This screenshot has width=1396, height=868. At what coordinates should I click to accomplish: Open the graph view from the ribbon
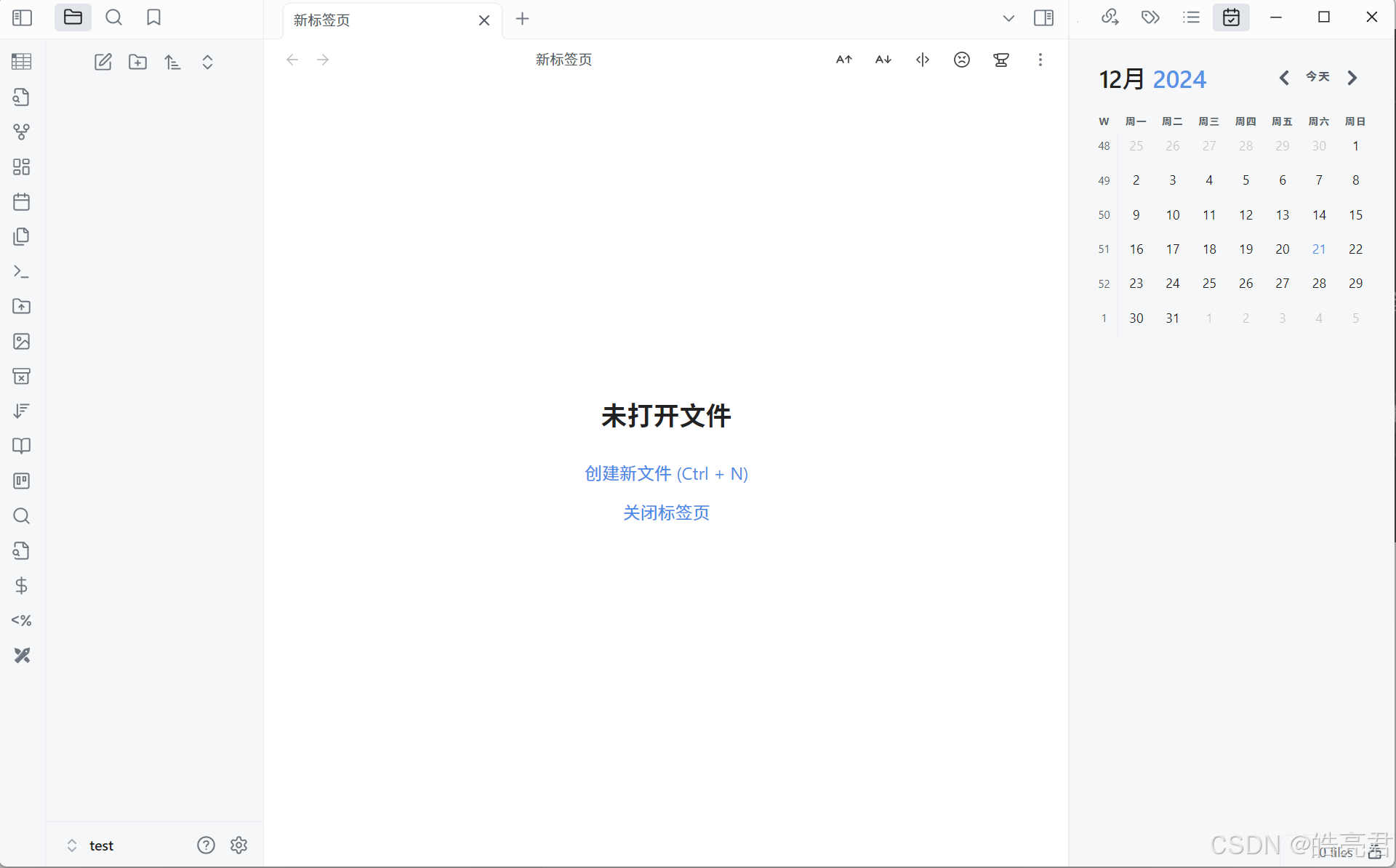click(21, 132)
